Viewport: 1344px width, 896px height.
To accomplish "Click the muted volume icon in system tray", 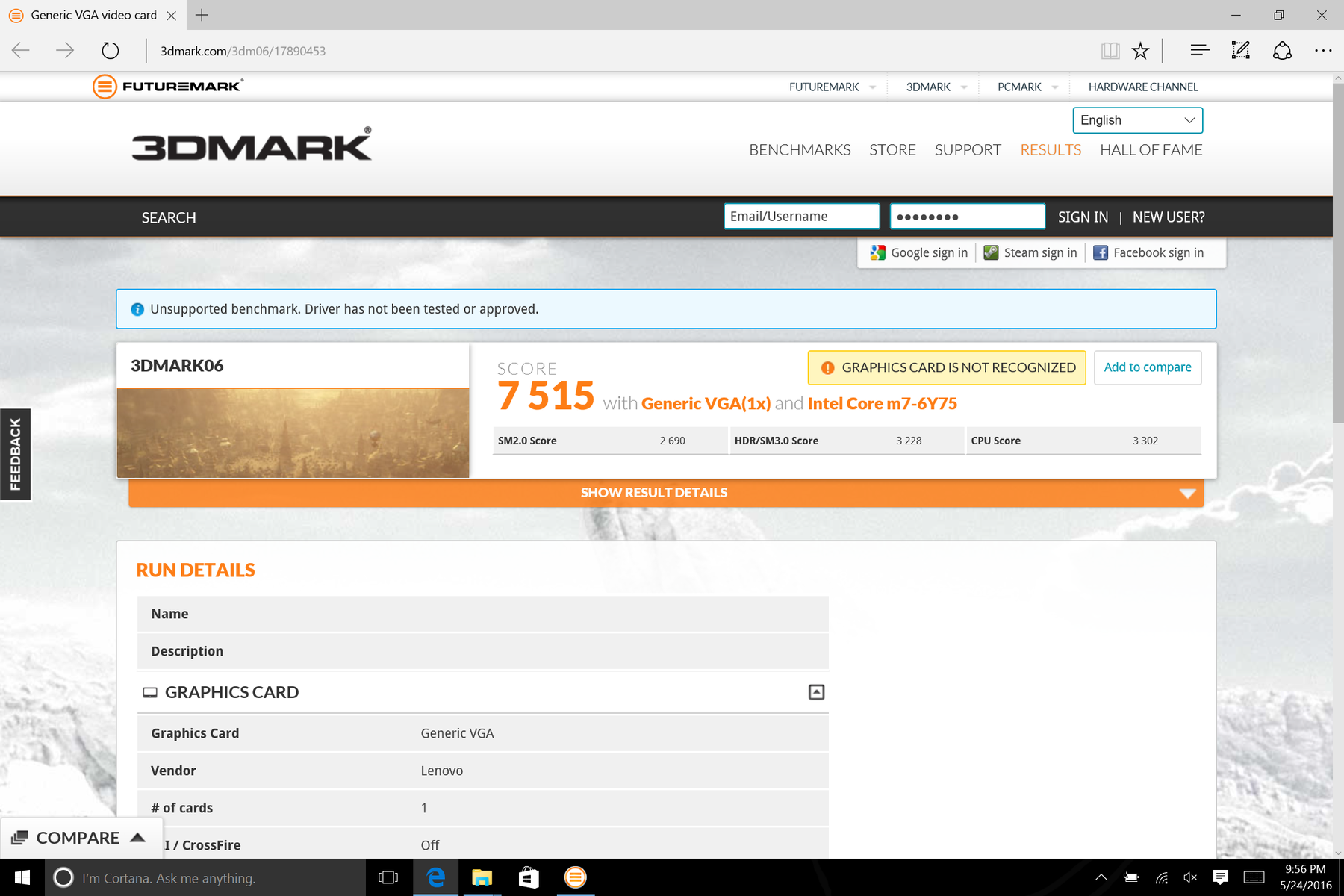I will coord(1190,877).
